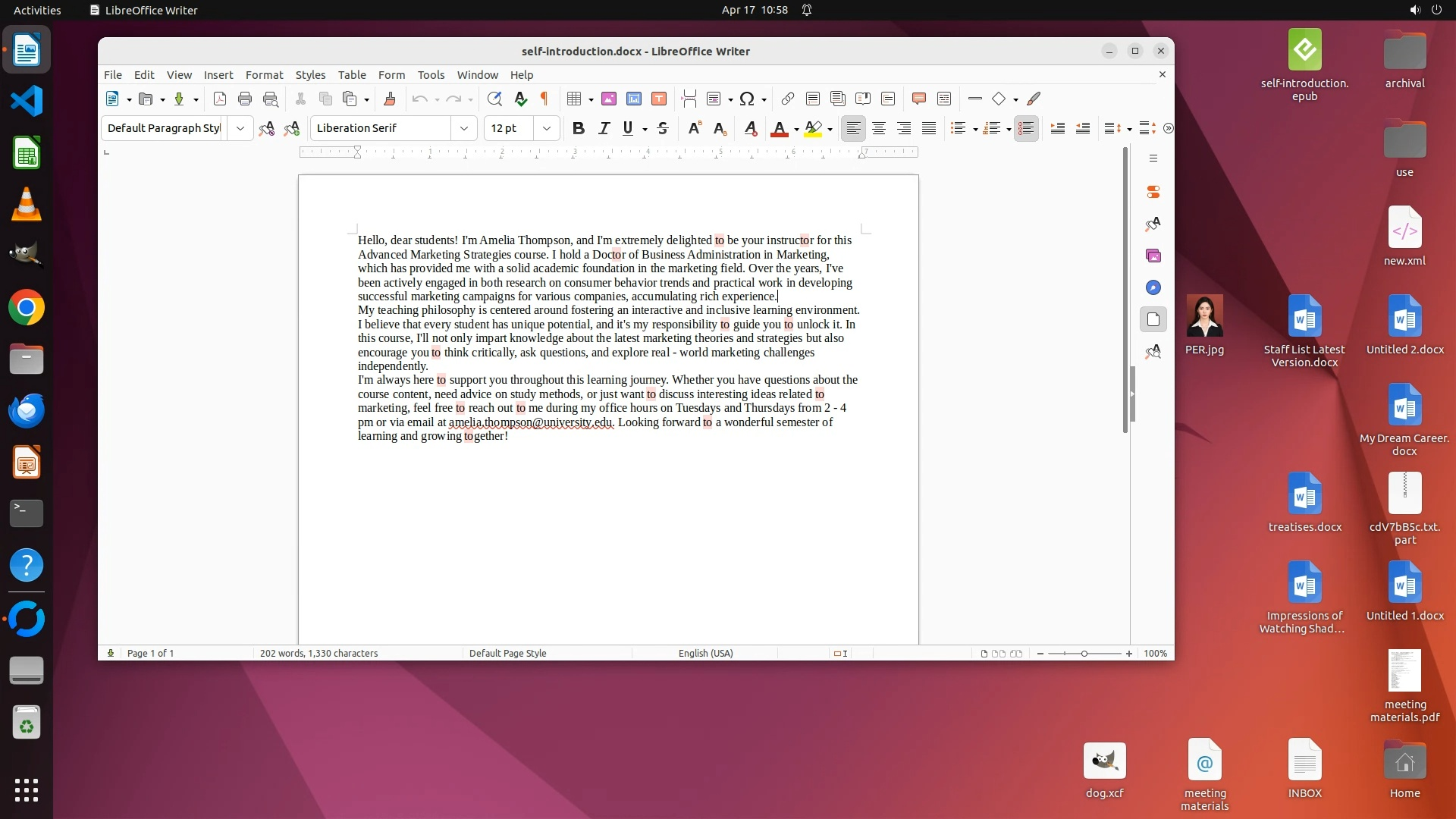Export document directly as PDF
This screenshot has height=819, width=1456.
(220, 99)
